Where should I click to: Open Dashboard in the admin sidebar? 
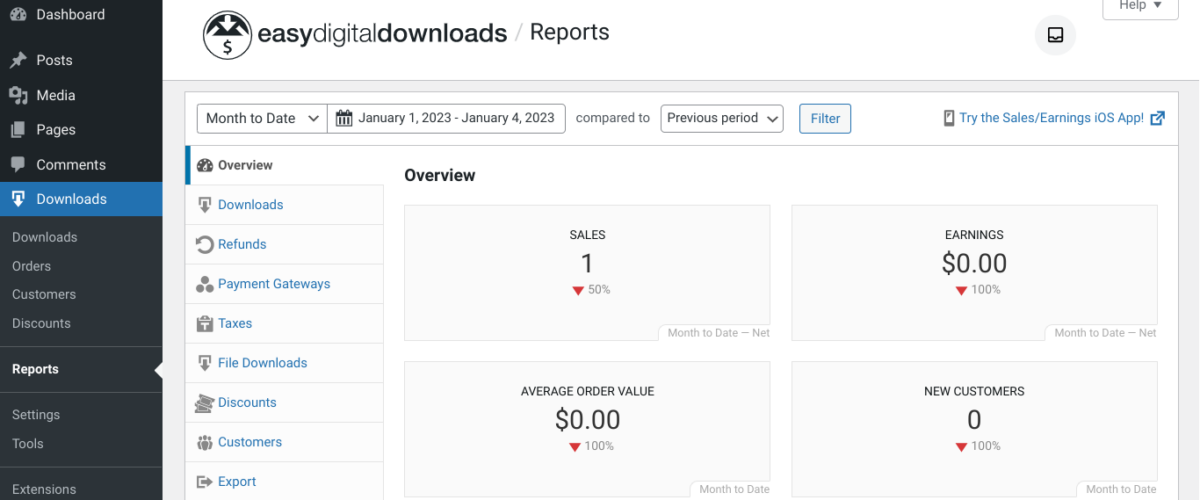point(81,15)
